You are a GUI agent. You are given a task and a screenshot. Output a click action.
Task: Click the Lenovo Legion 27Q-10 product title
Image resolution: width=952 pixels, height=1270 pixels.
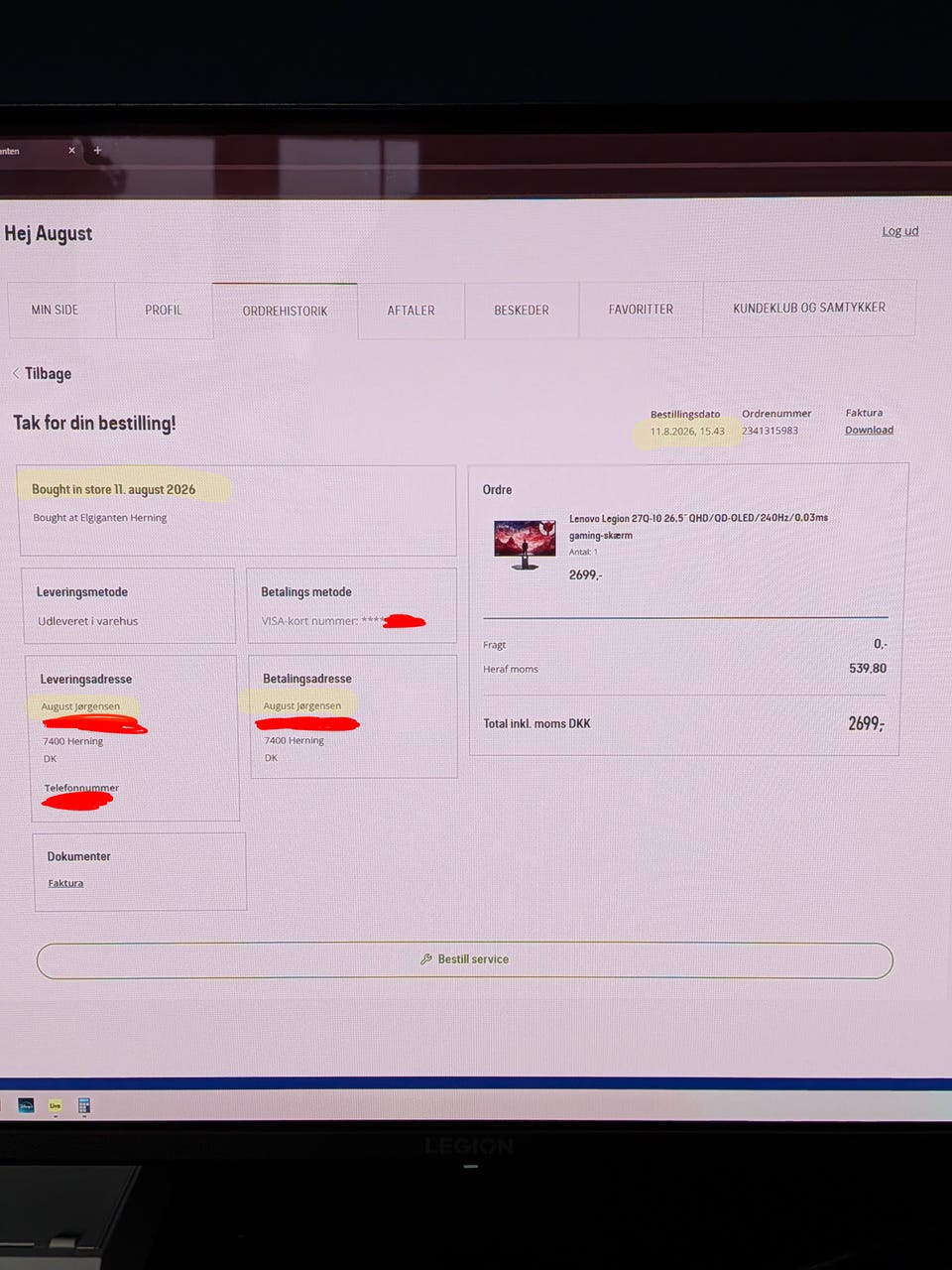tap(698, 526)
